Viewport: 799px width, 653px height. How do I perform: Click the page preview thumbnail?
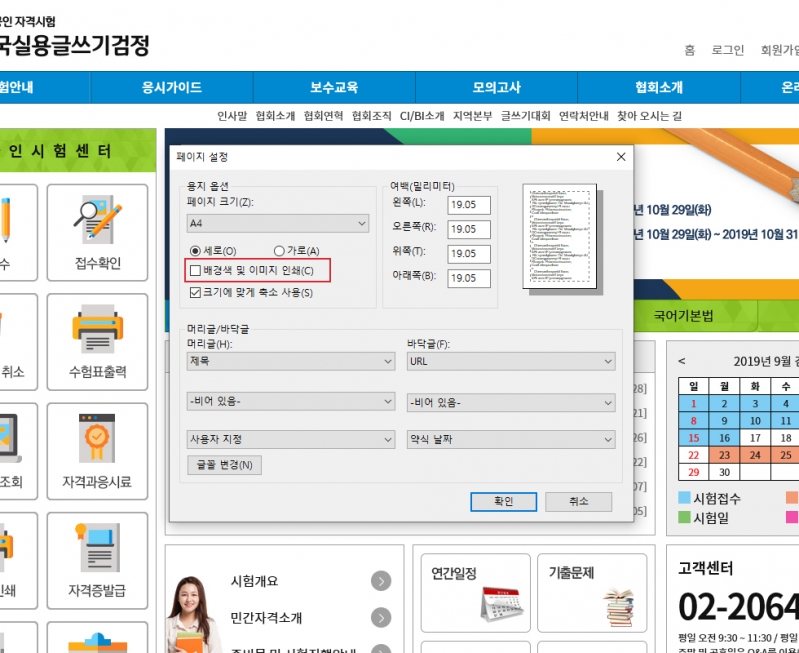click(560, 236)
